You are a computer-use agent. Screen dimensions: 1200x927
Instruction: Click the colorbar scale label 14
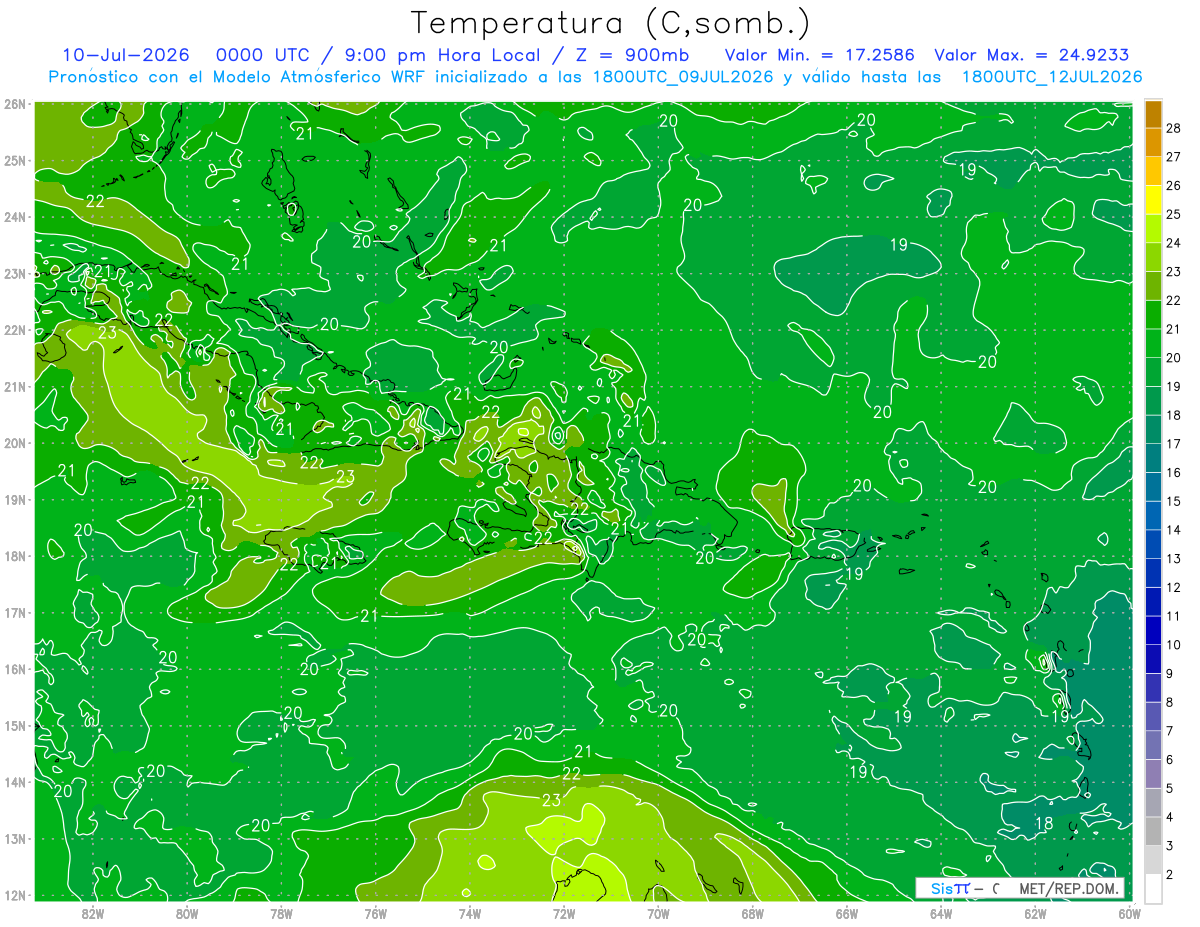pyautogui.click(x=1174, y=530)
